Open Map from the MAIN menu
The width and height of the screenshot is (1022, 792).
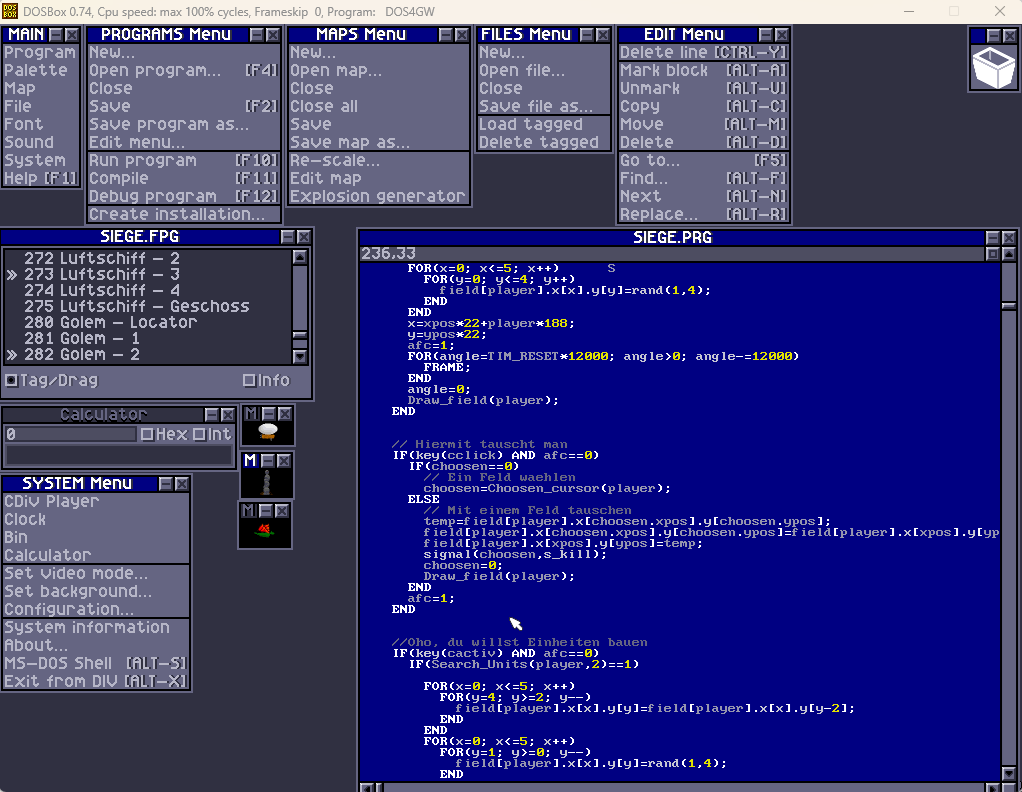click(40, 88)
